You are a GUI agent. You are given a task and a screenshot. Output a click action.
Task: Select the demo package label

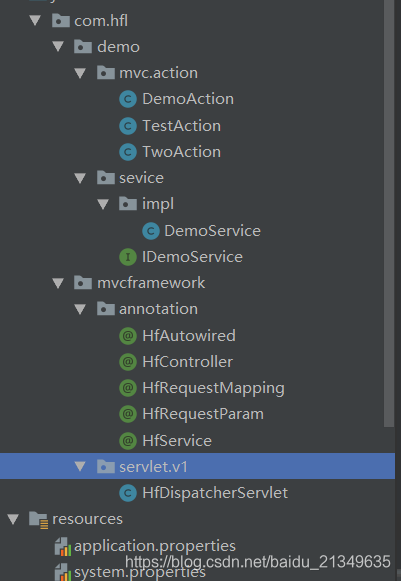(x=119, y=47)
